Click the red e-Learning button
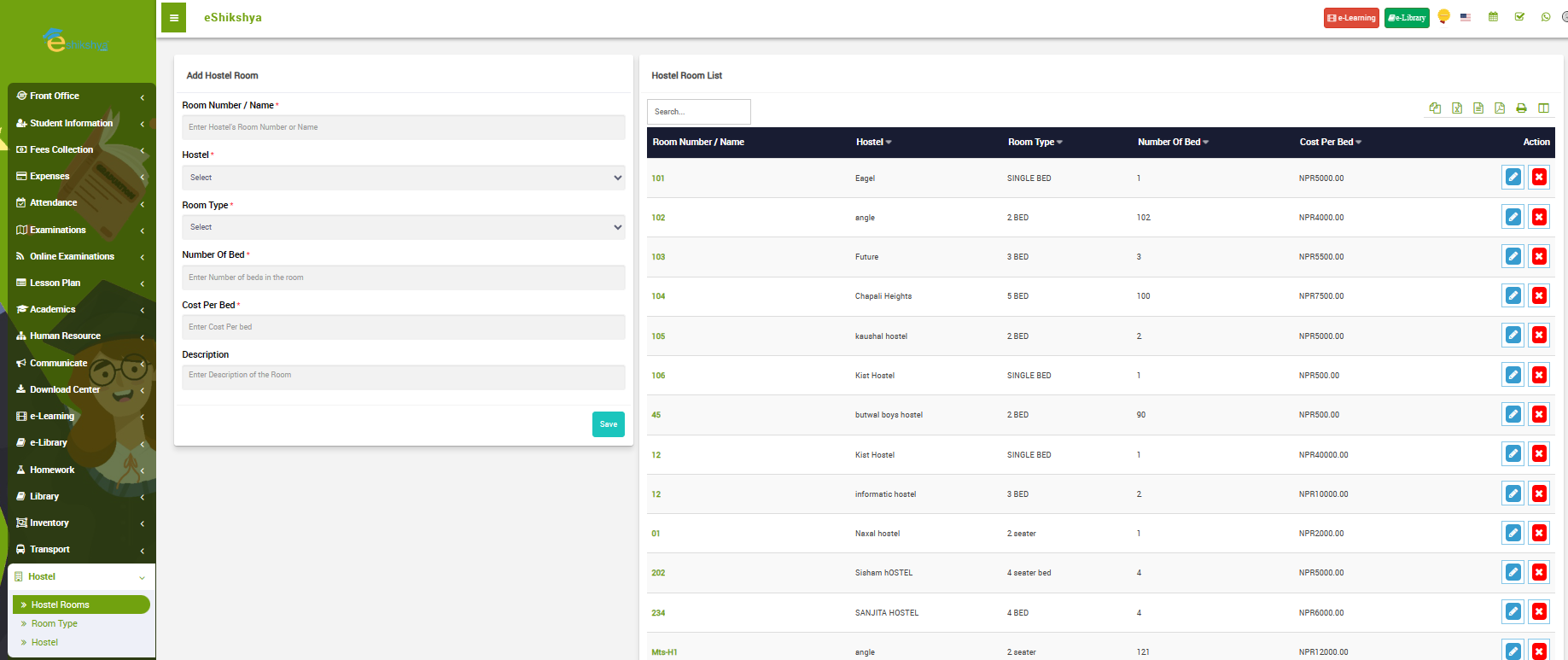 pos(1351,18)
